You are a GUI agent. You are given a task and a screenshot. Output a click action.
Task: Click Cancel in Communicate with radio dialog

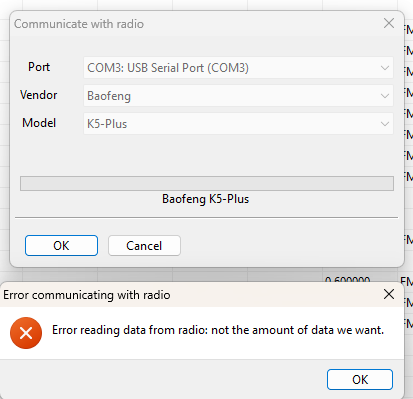pyautogui.click(x=144, y=246)
